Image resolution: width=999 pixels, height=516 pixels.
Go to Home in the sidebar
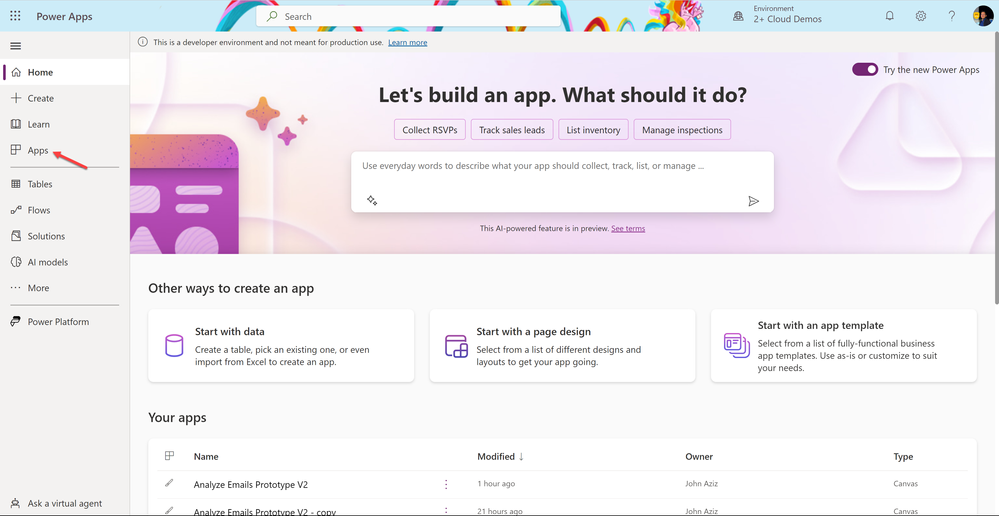(x=65, y=72)
